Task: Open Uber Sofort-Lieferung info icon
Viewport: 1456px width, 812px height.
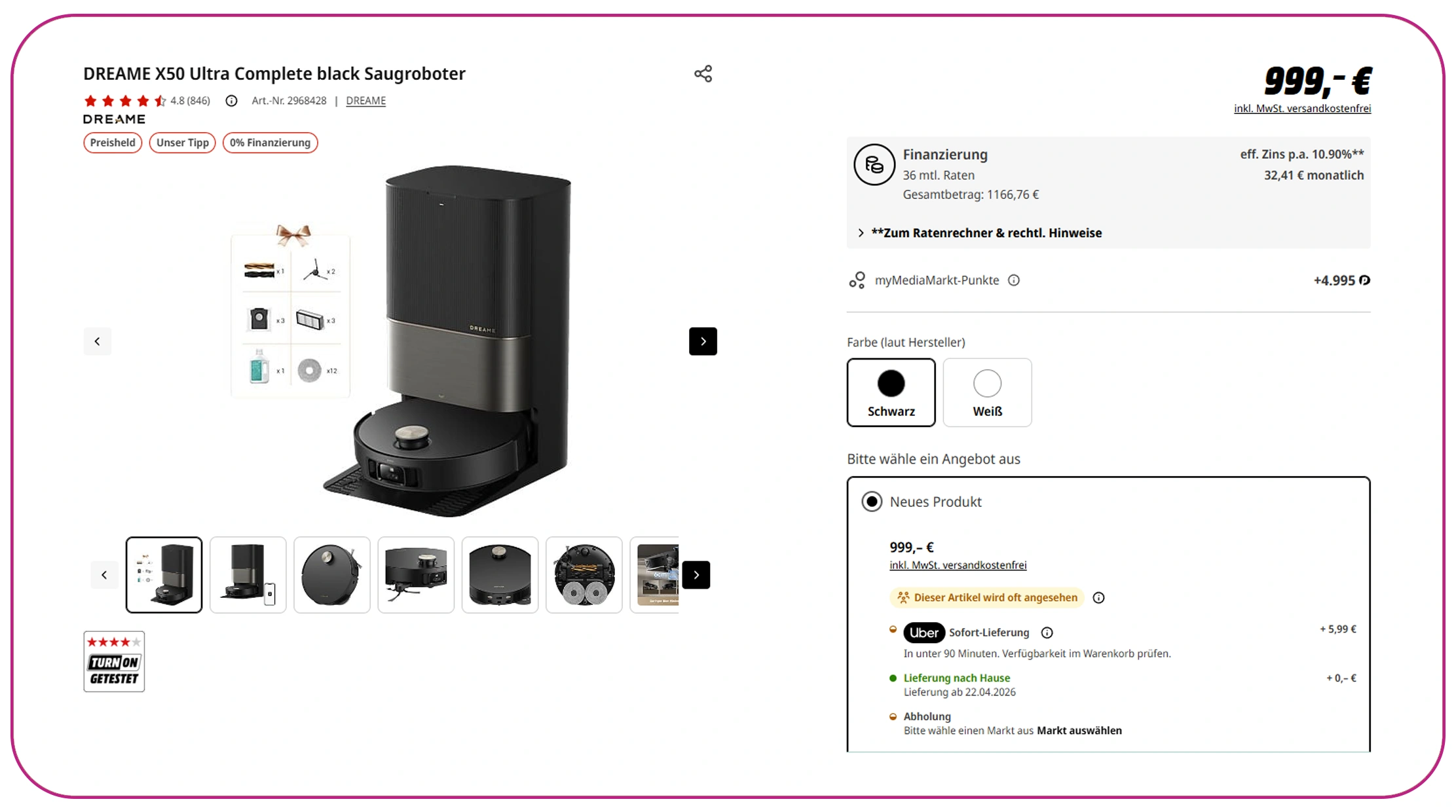Action: pyautogui.click(x=1047, y=633)
